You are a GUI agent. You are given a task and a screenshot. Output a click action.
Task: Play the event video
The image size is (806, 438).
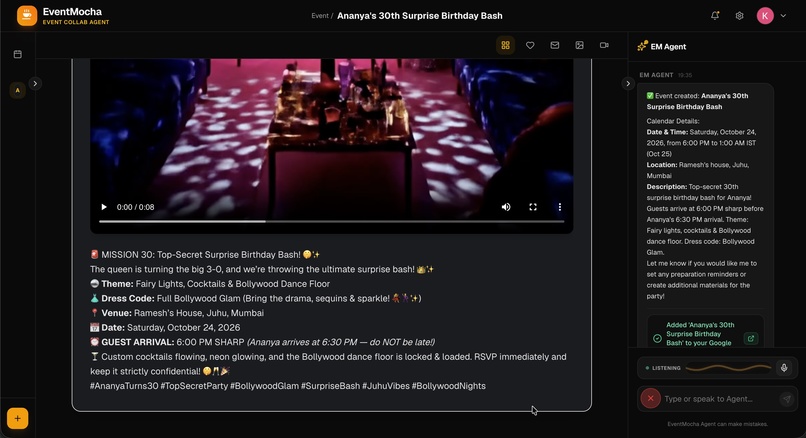coord(104,207)
